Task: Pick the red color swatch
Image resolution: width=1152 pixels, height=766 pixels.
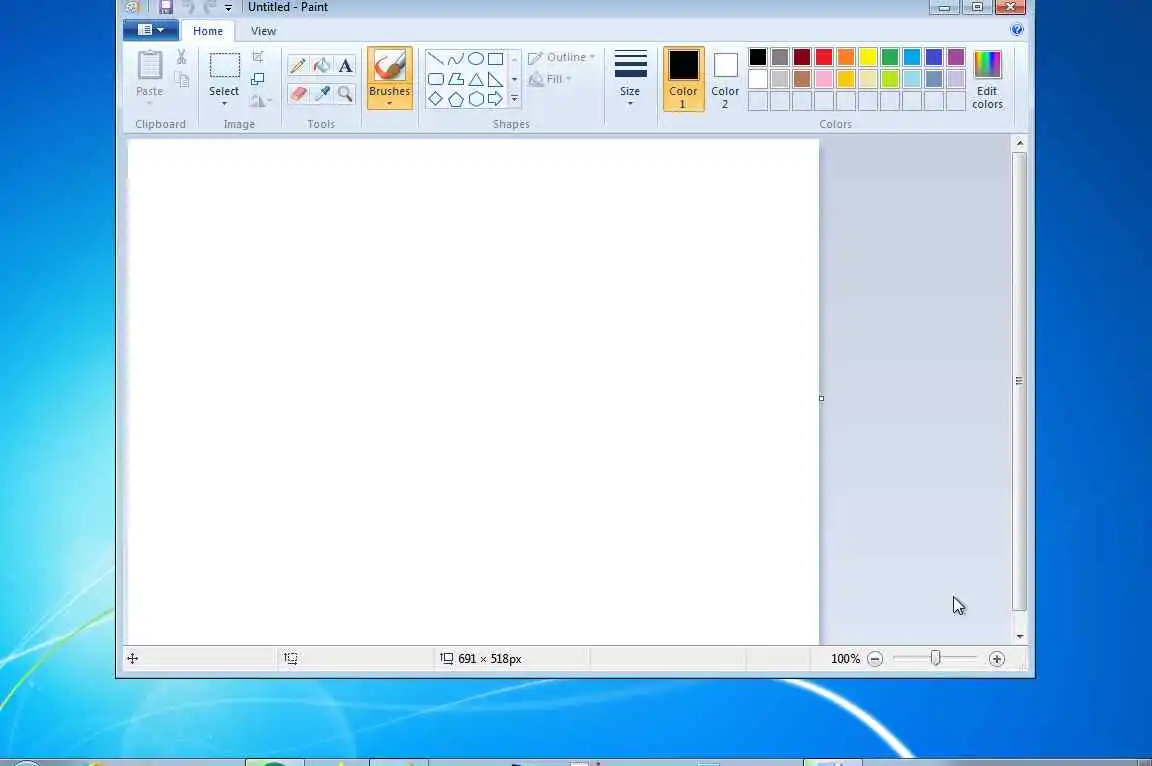Action: (824, 57)
